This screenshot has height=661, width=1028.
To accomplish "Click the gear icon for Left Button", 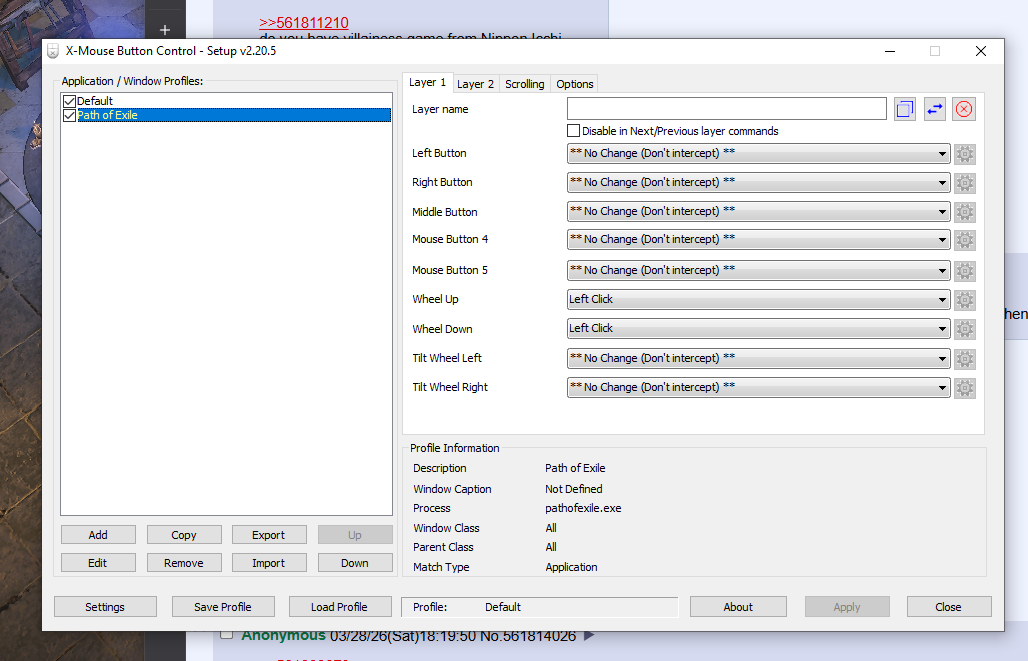I will (x=964, y=154).
